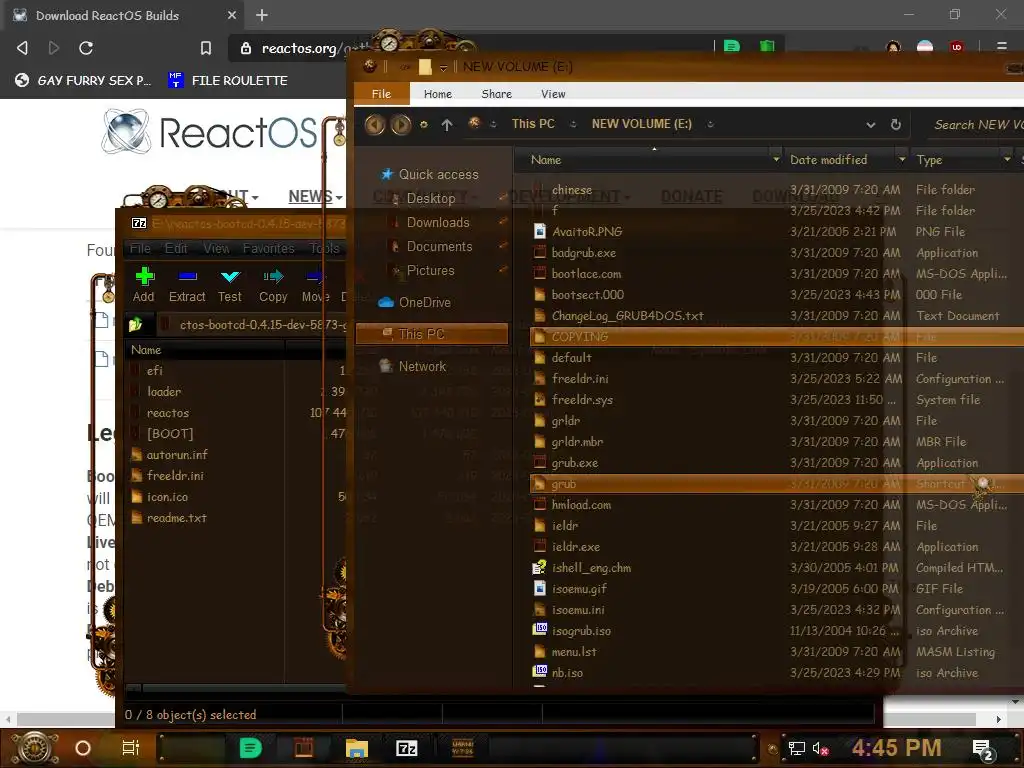Open the 7-Zip Favorites menu
This screenshot has height=768, width=1024.
click(268, 248)
